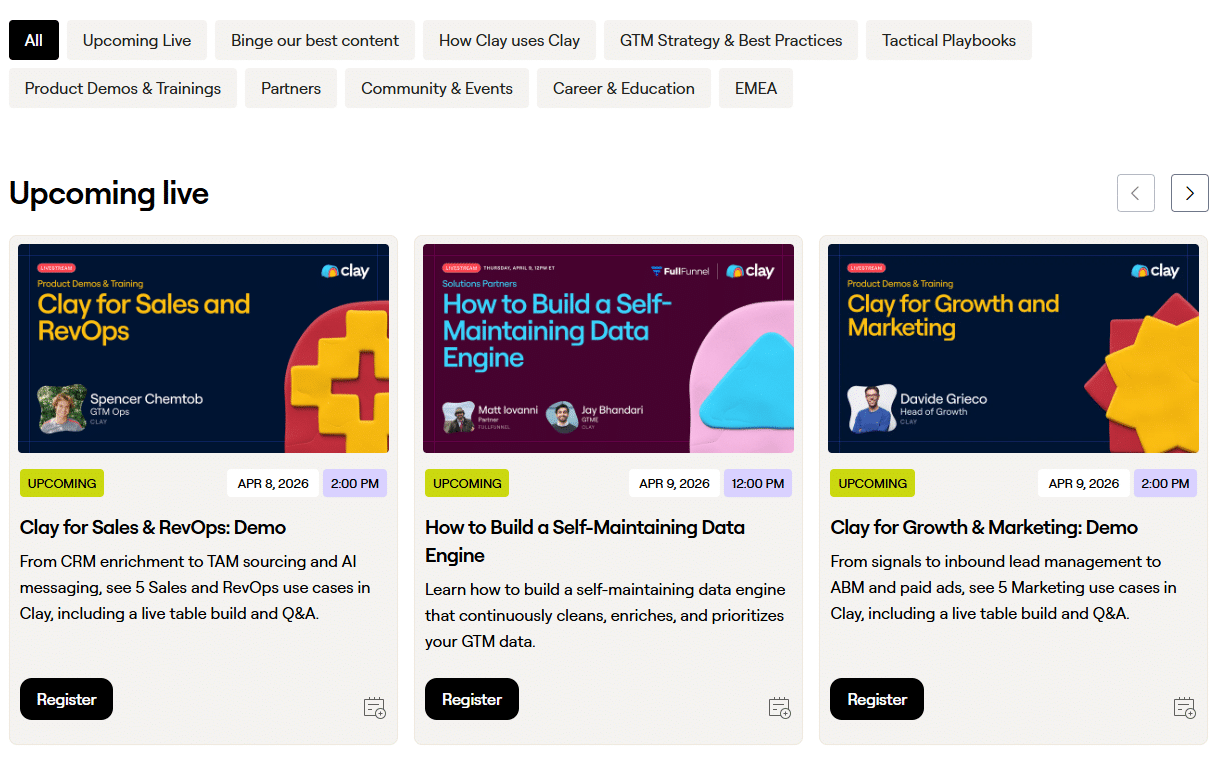Click the Sales and RevOps webinar thumbnail
The height and width of the screenshot is (775, 1220).
pos(203,348)
